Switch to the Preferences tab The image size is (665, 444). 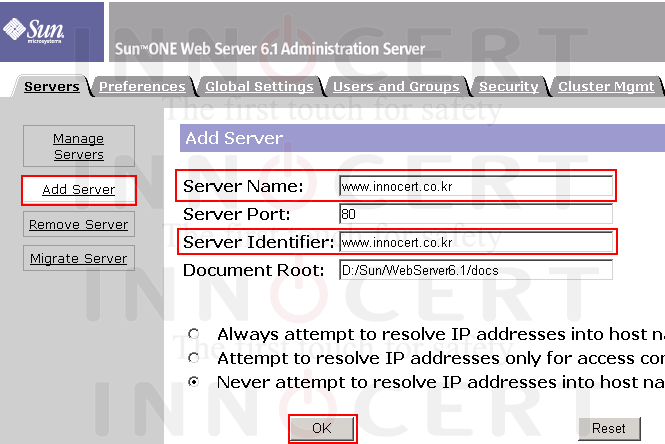coord(142,87)
